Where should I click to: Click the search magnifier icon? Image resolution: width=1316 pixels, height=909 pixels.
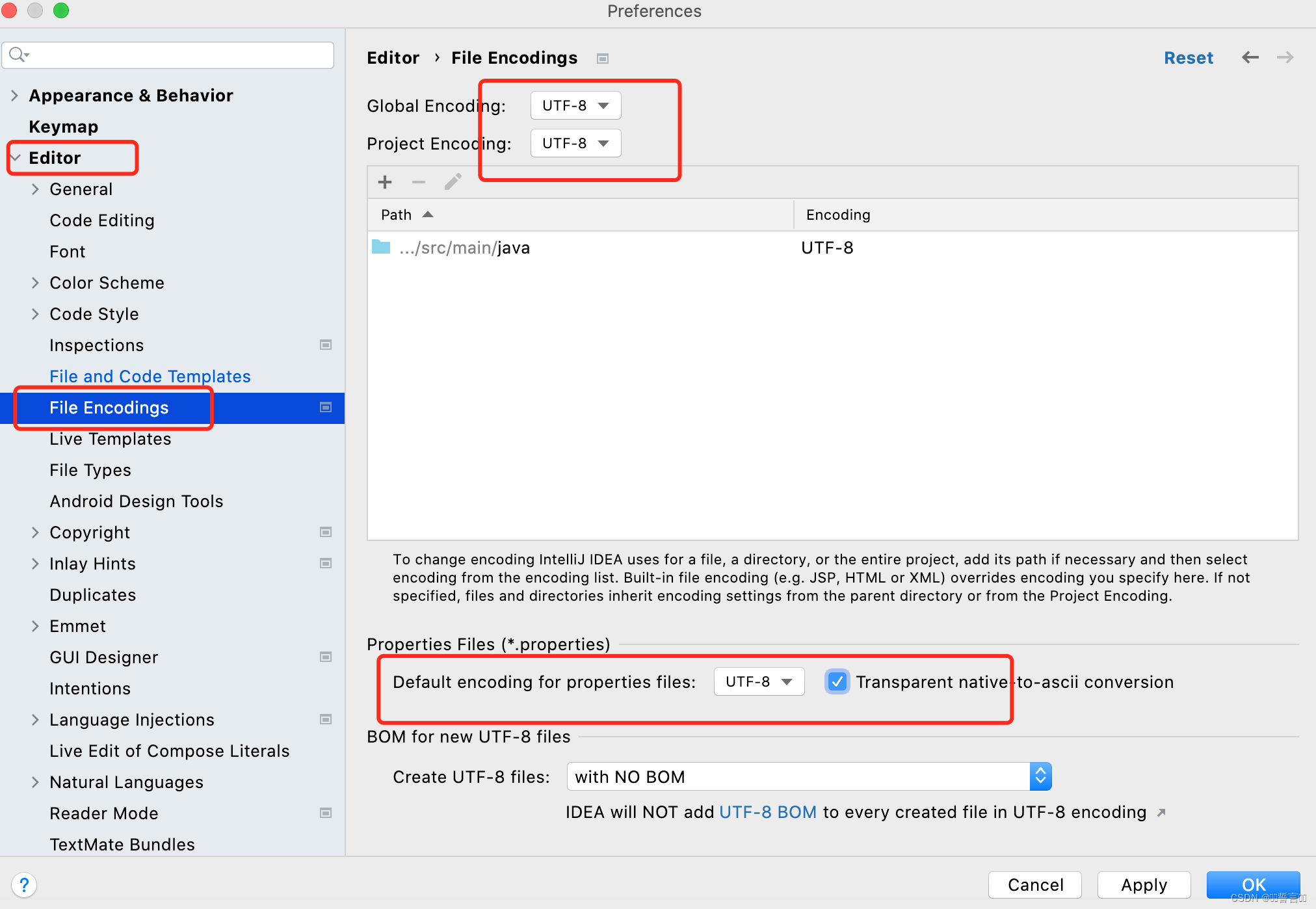(x=19, y=55)
